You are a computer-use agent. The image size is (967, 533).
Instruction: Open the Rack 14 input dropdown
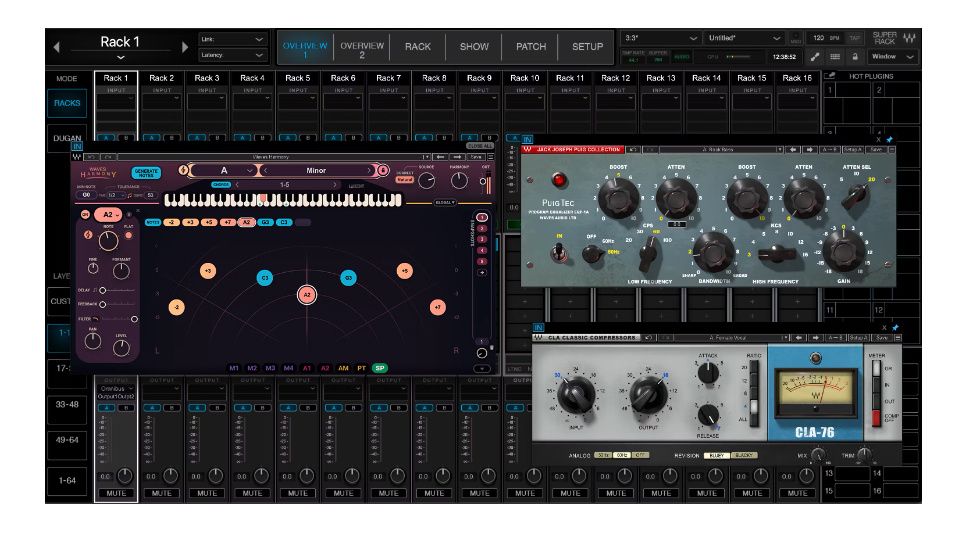[707, 101]
